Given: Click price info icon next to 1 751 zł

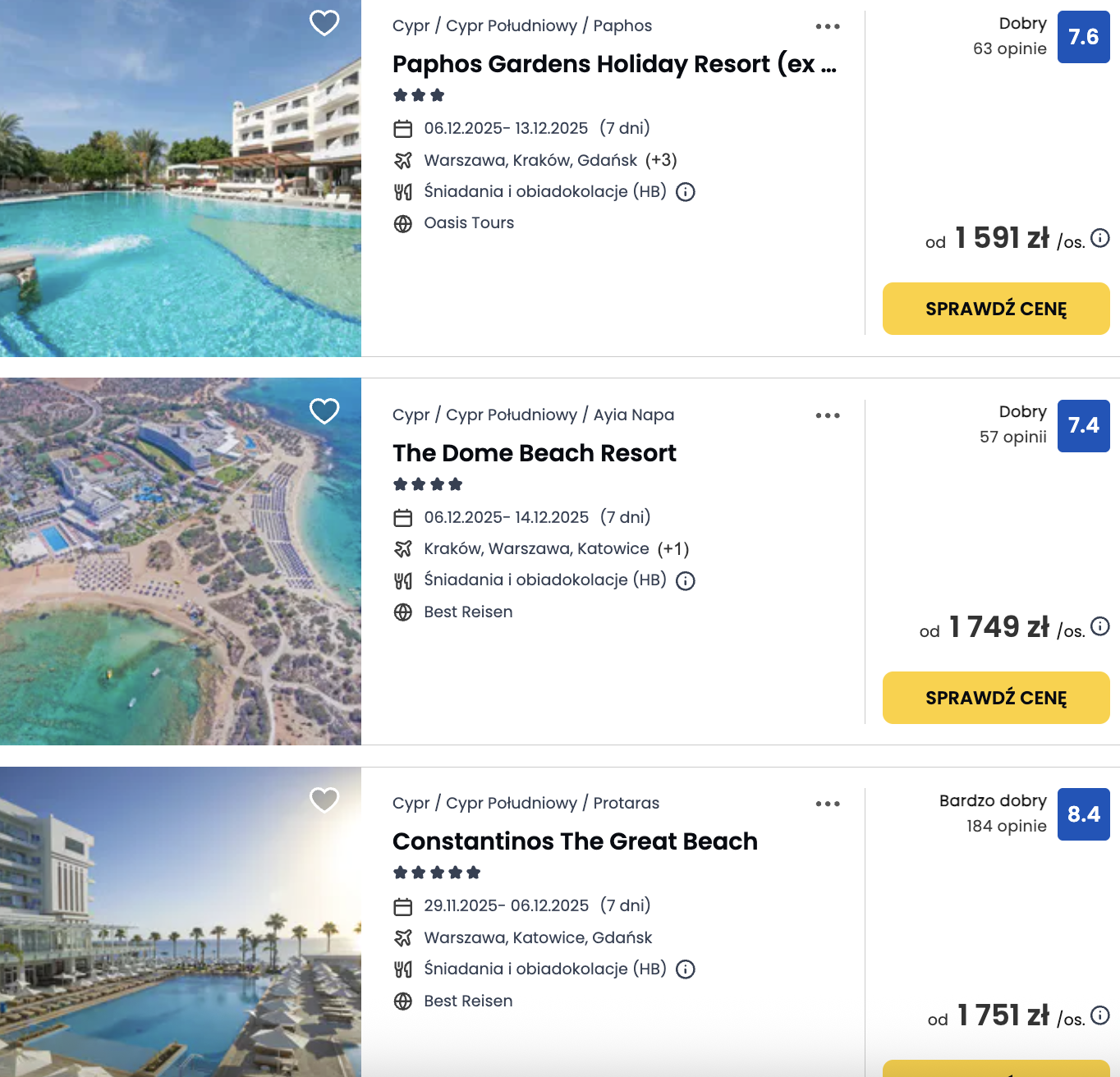Looking at the screenshot, I should 1100,1015.
